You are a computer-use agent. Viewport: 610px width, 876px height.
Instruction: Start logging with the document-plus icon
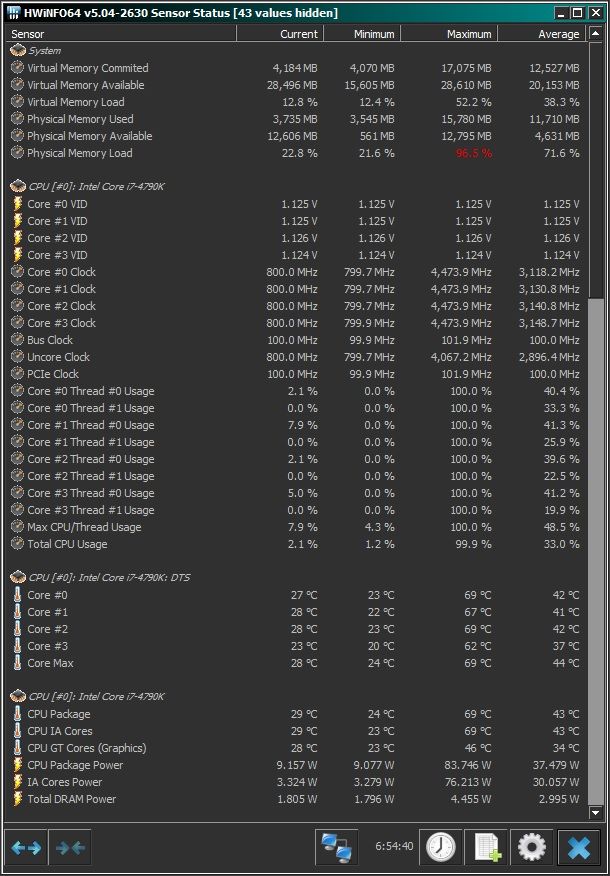pos(487,848)
